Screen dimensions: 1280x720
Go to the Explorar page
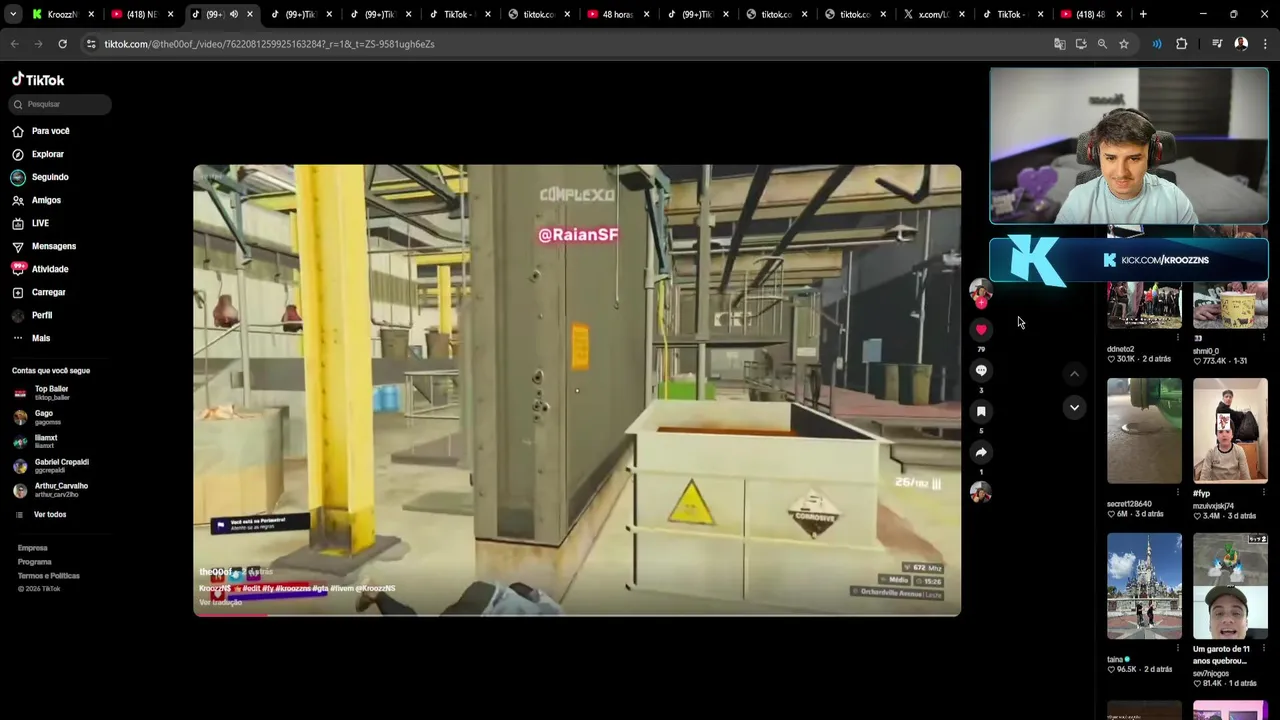pos(38,154)
